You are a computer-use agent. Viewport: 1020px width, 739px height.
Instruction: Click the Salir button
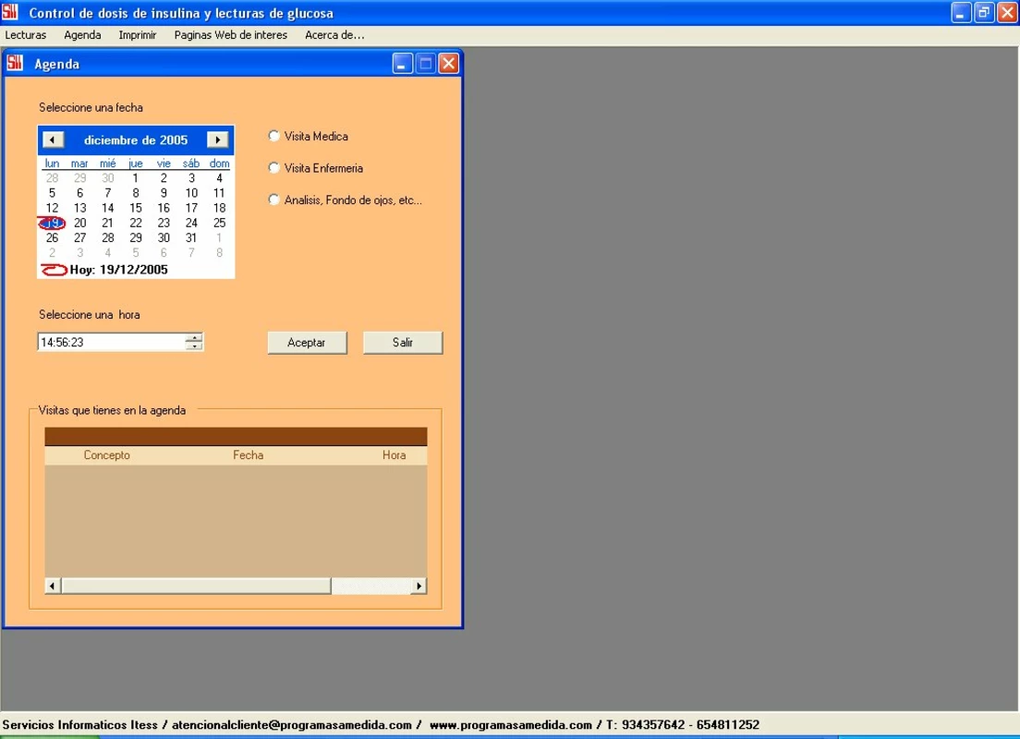(402, 342)
